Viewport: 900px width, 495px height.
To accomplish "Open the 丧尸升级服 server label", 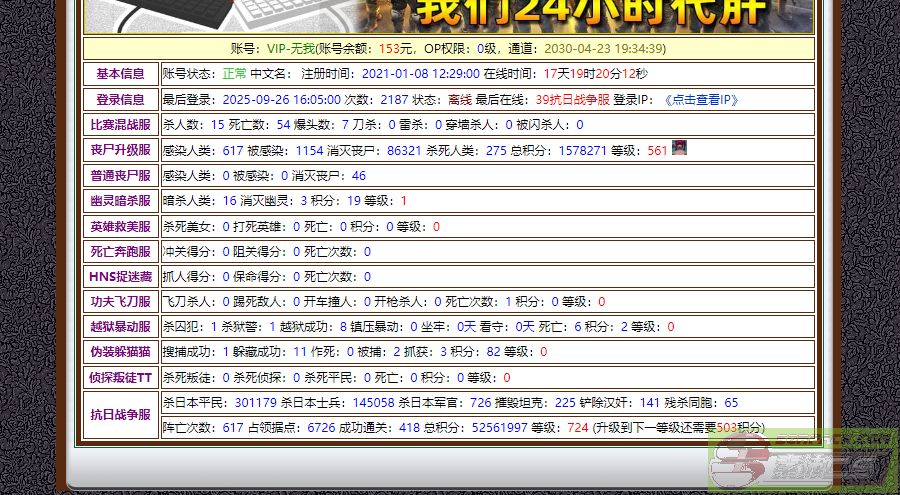I will (x=120, y=150).
